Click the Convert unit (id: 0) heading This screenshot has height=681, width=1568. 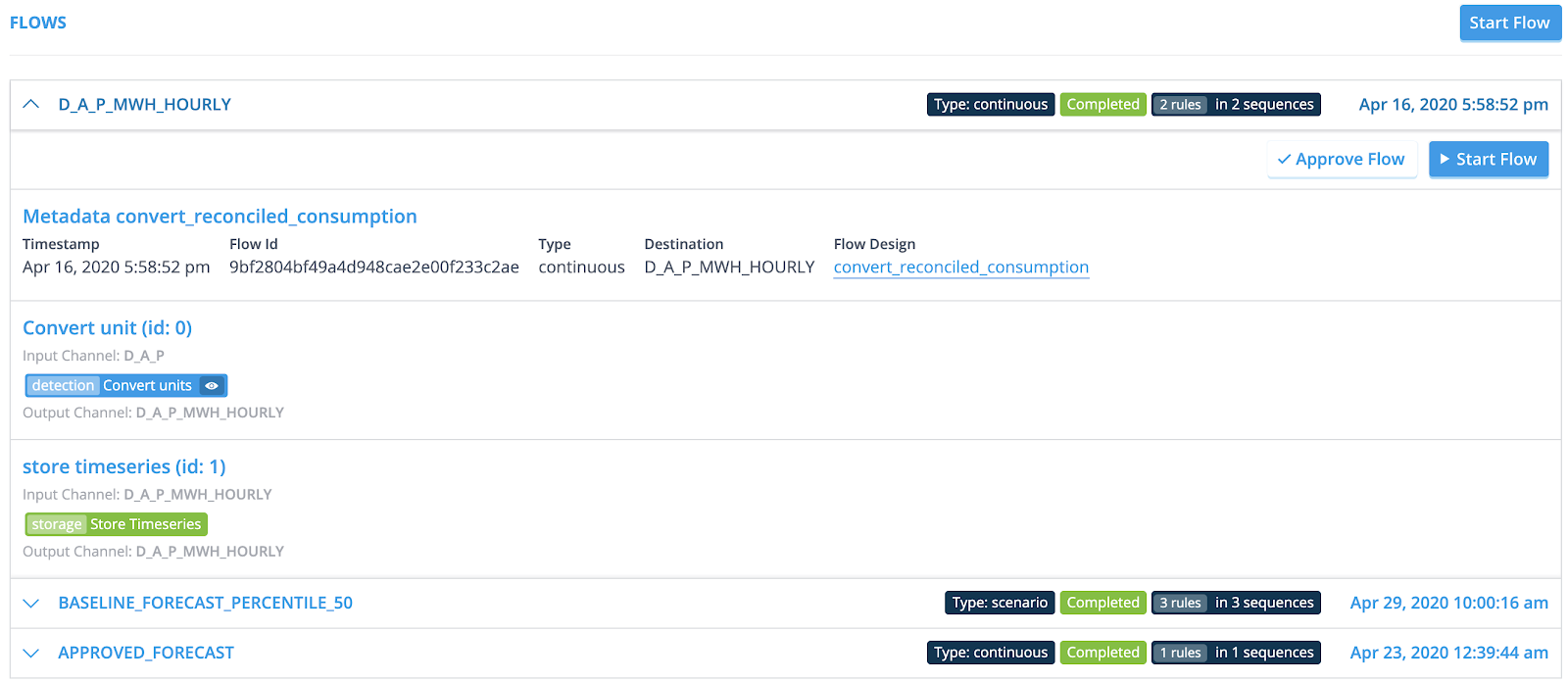click(107, 327)
